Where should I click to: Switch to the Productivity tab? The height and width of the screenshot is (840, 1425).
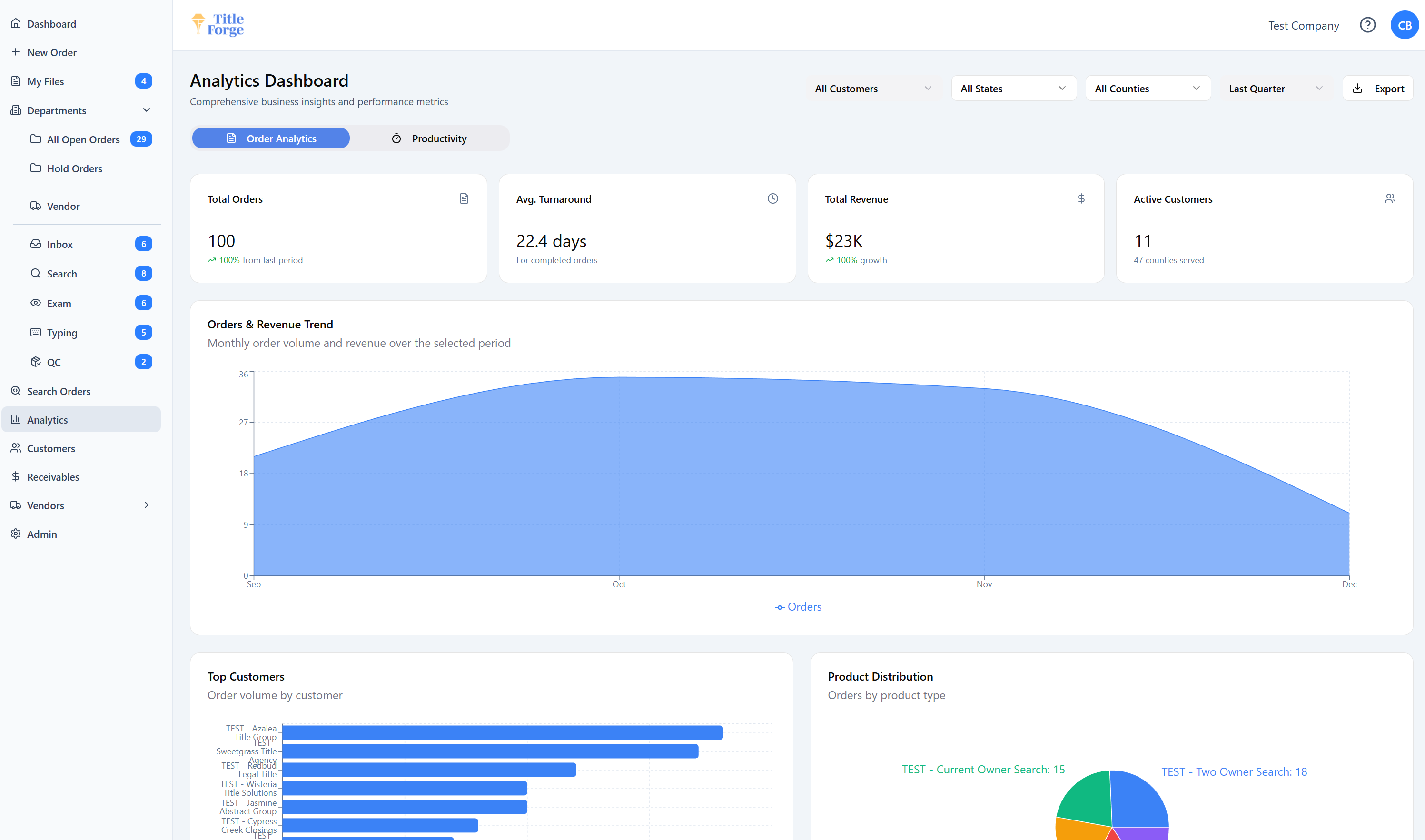[x=429, y=138]
